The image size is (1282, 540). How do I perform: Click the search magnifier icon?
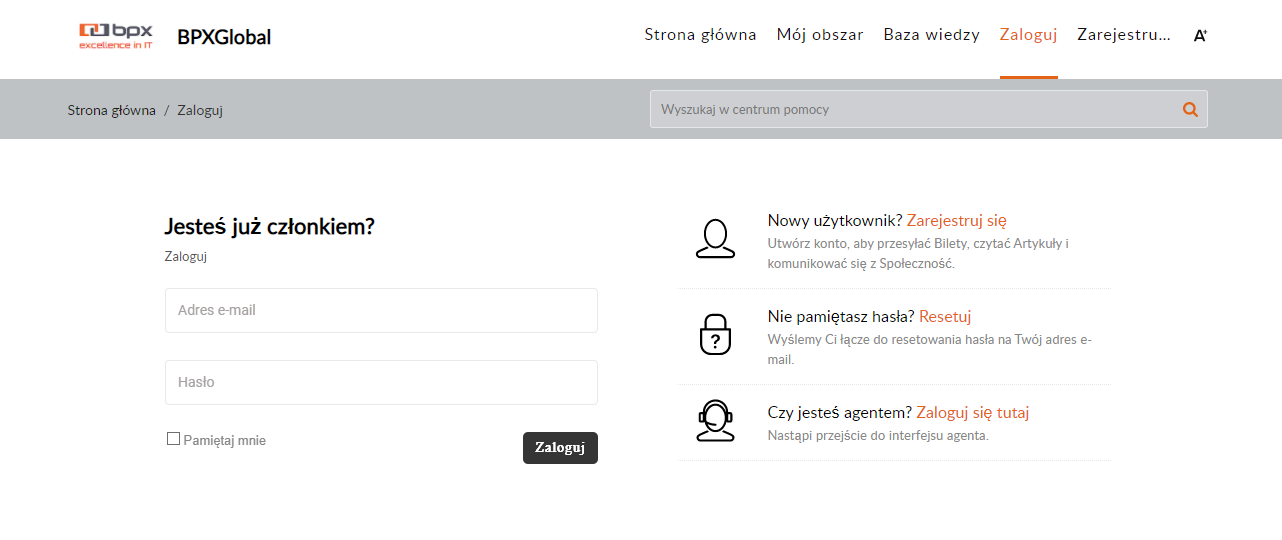1190,110
